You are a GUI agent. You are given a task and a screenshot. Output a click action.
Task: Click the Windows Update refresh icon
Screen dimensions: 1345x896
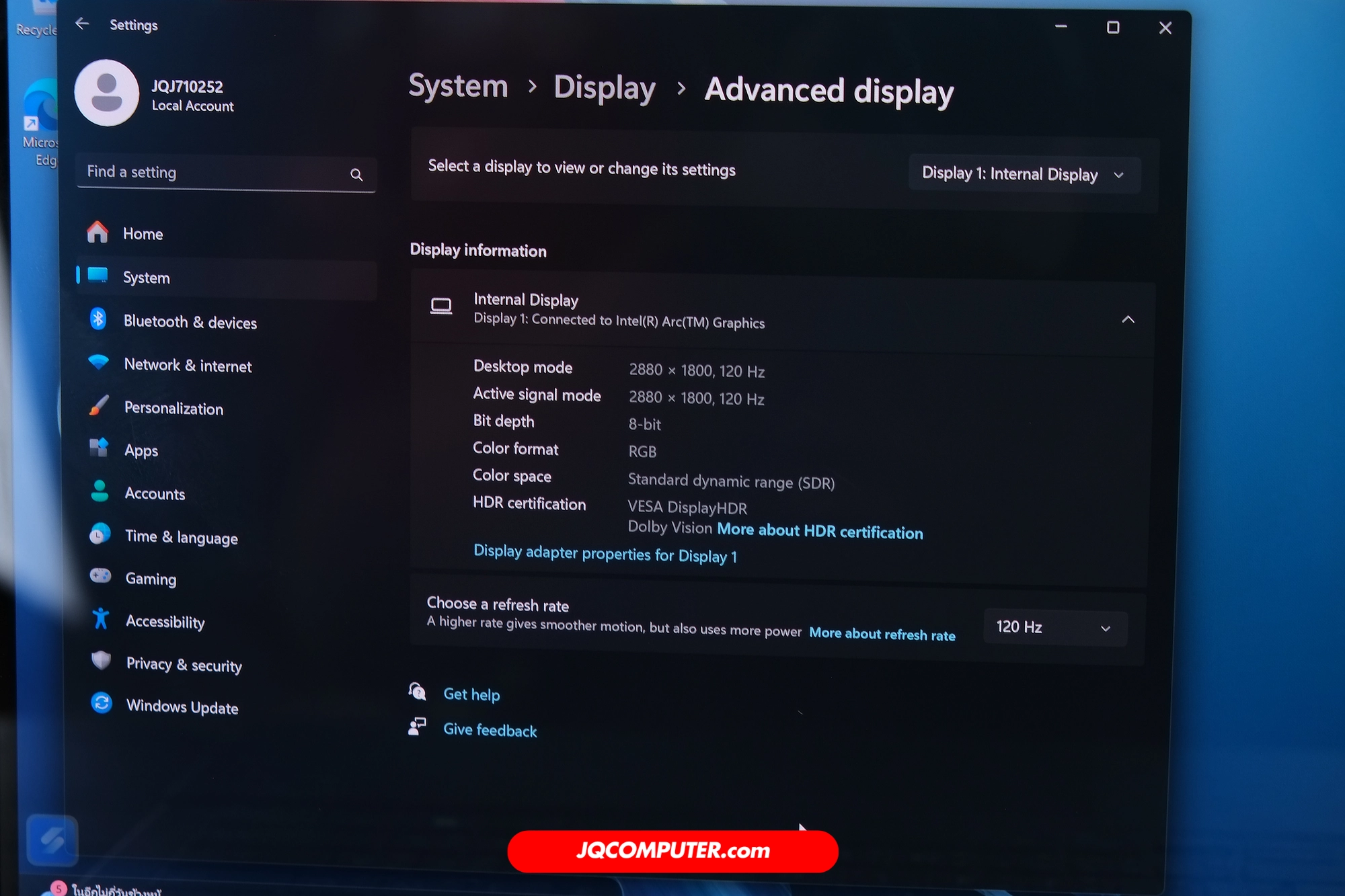point(102,704)
